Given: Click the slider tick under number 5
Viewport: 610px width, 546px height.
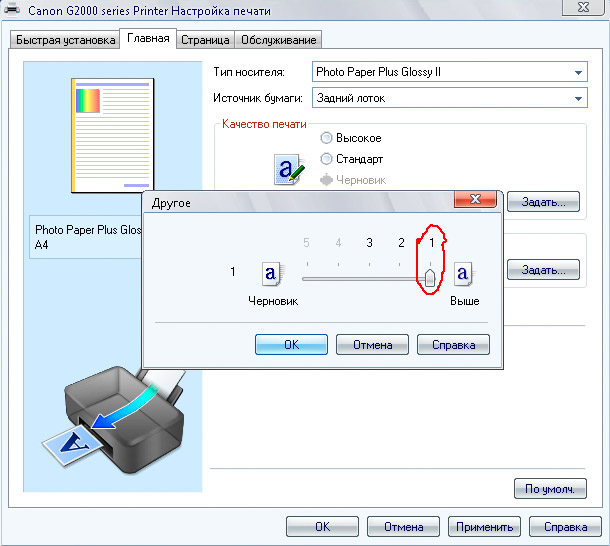Looking at the screenshot, I should [x=307, y=264].
